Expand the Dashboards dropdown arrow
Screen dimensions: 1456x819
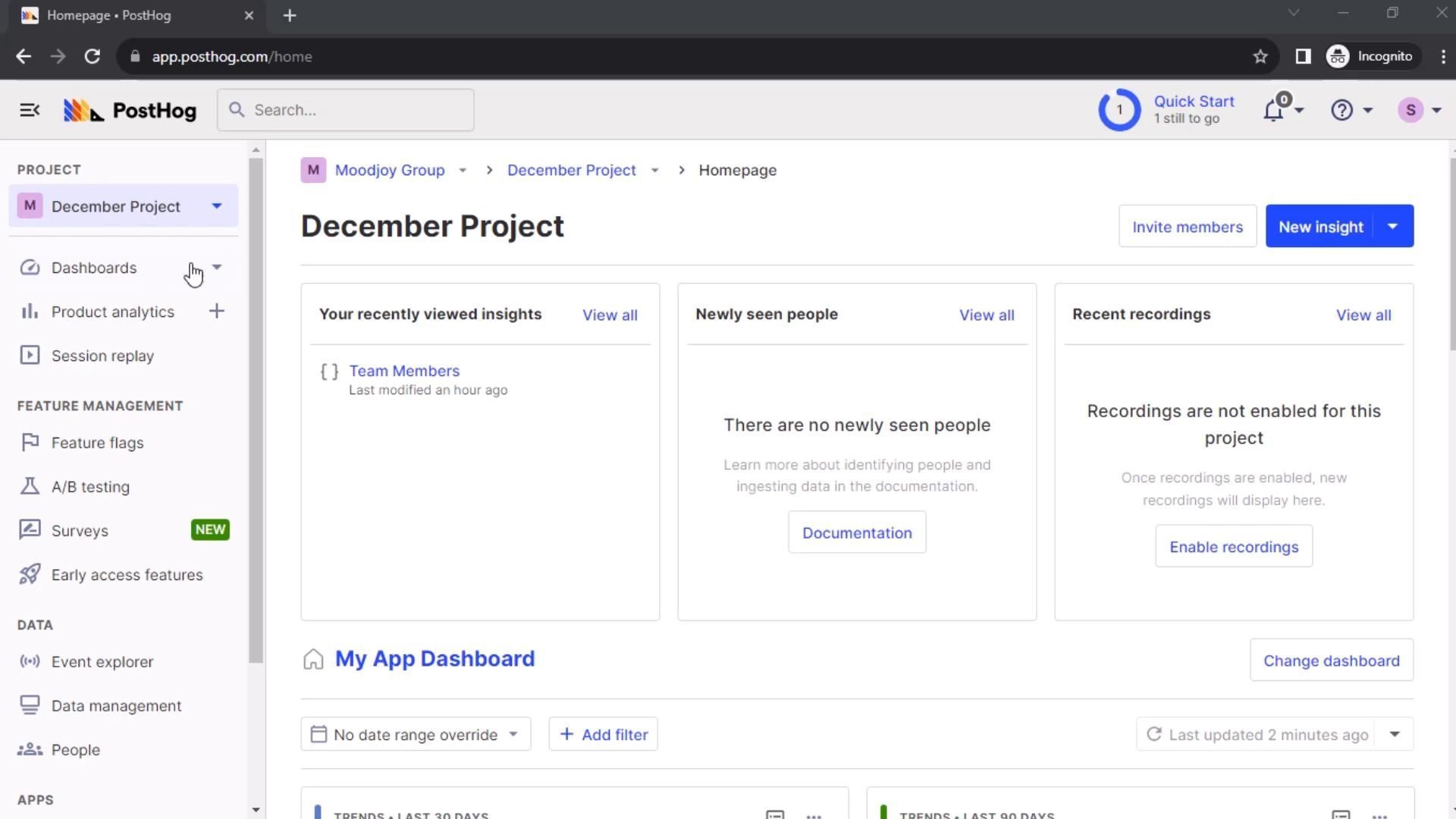coord(216,268)
